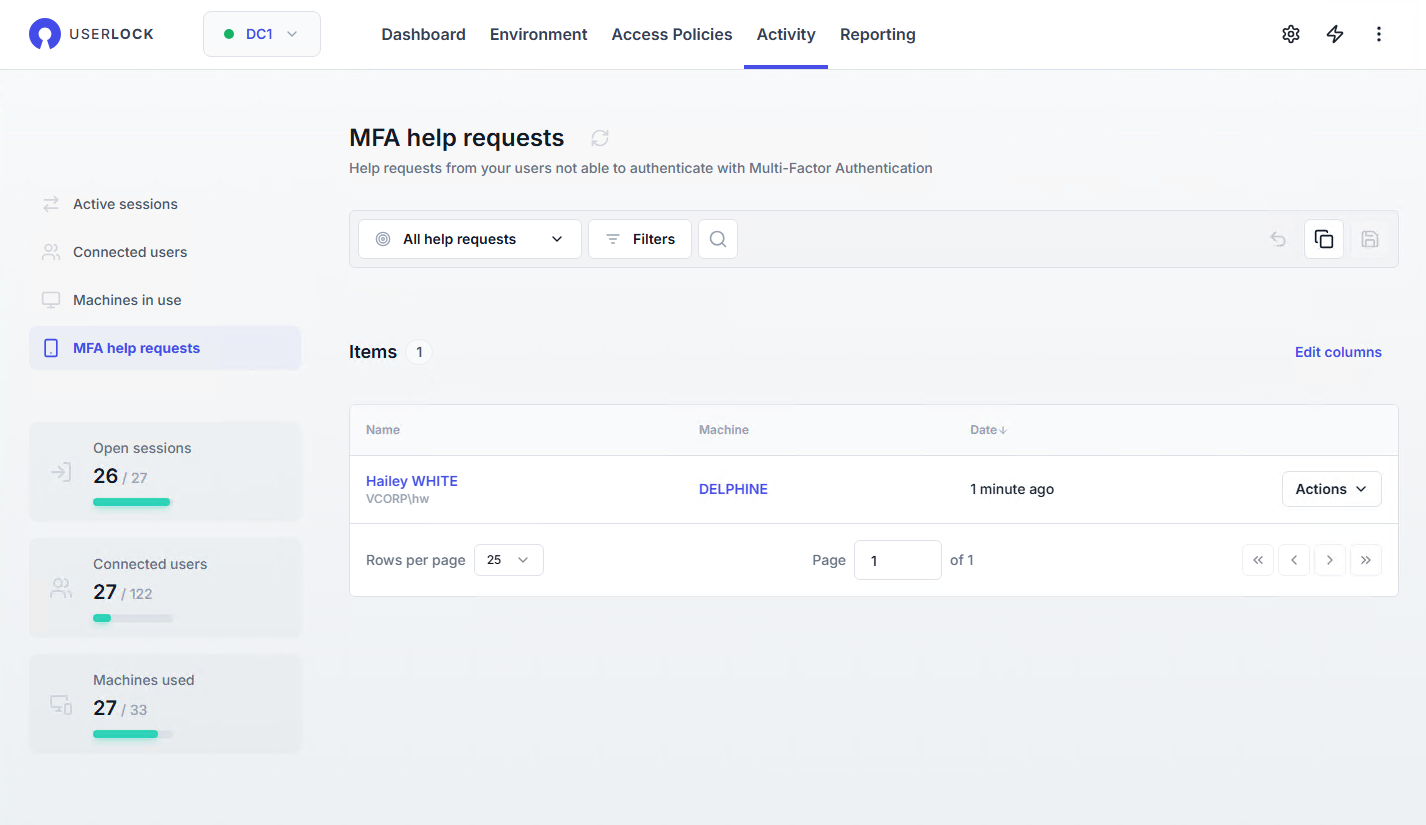The width and height of the screenshot is (1426, 825).
Task: Expand the DC1 server dropdown
Action: [x=261, y=34]
